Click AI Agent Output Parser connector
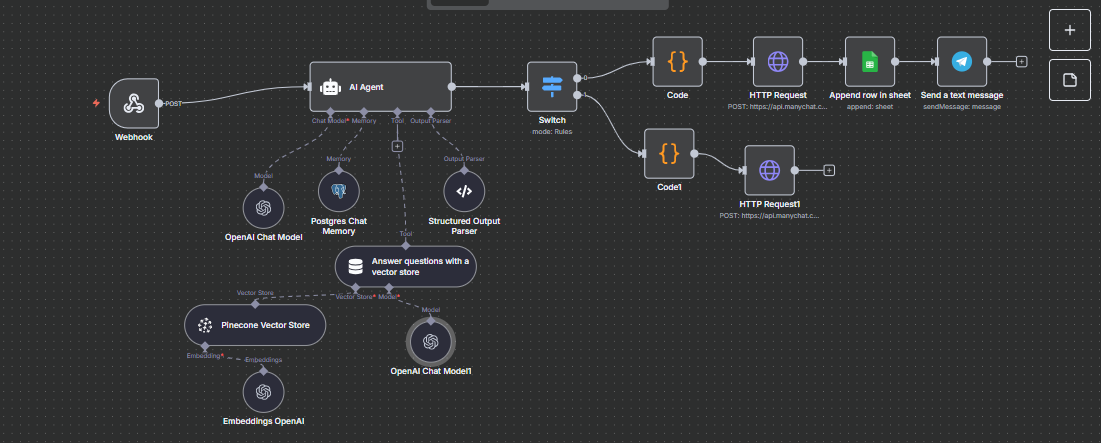This screenshot has height=443, width=1101. [431, 112]
